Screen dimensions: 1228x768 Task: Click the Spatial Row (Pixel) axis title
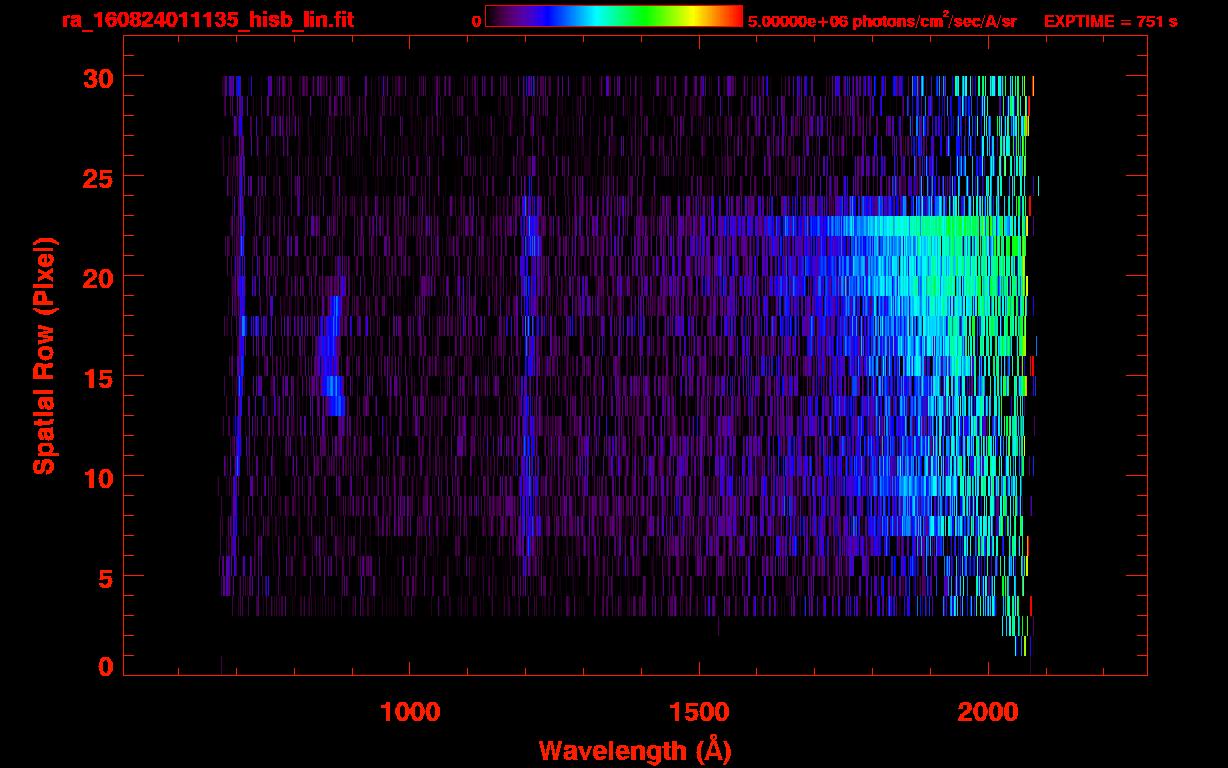tap(43, 355)
